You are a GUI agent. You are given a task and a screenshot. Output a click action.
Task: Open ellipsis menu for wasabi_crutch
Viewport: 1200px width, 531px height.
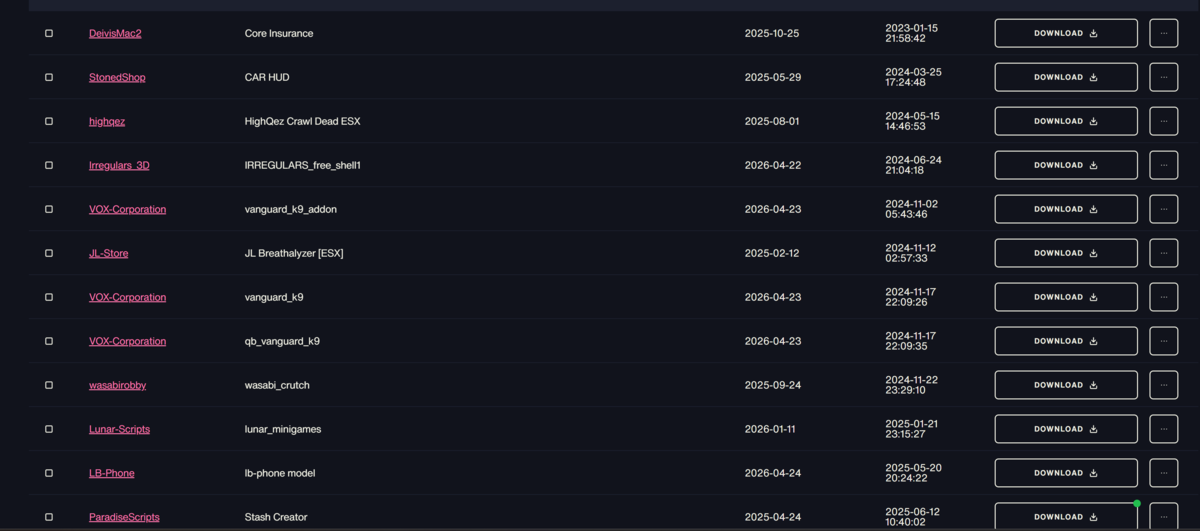click(x=1163, y=385)
